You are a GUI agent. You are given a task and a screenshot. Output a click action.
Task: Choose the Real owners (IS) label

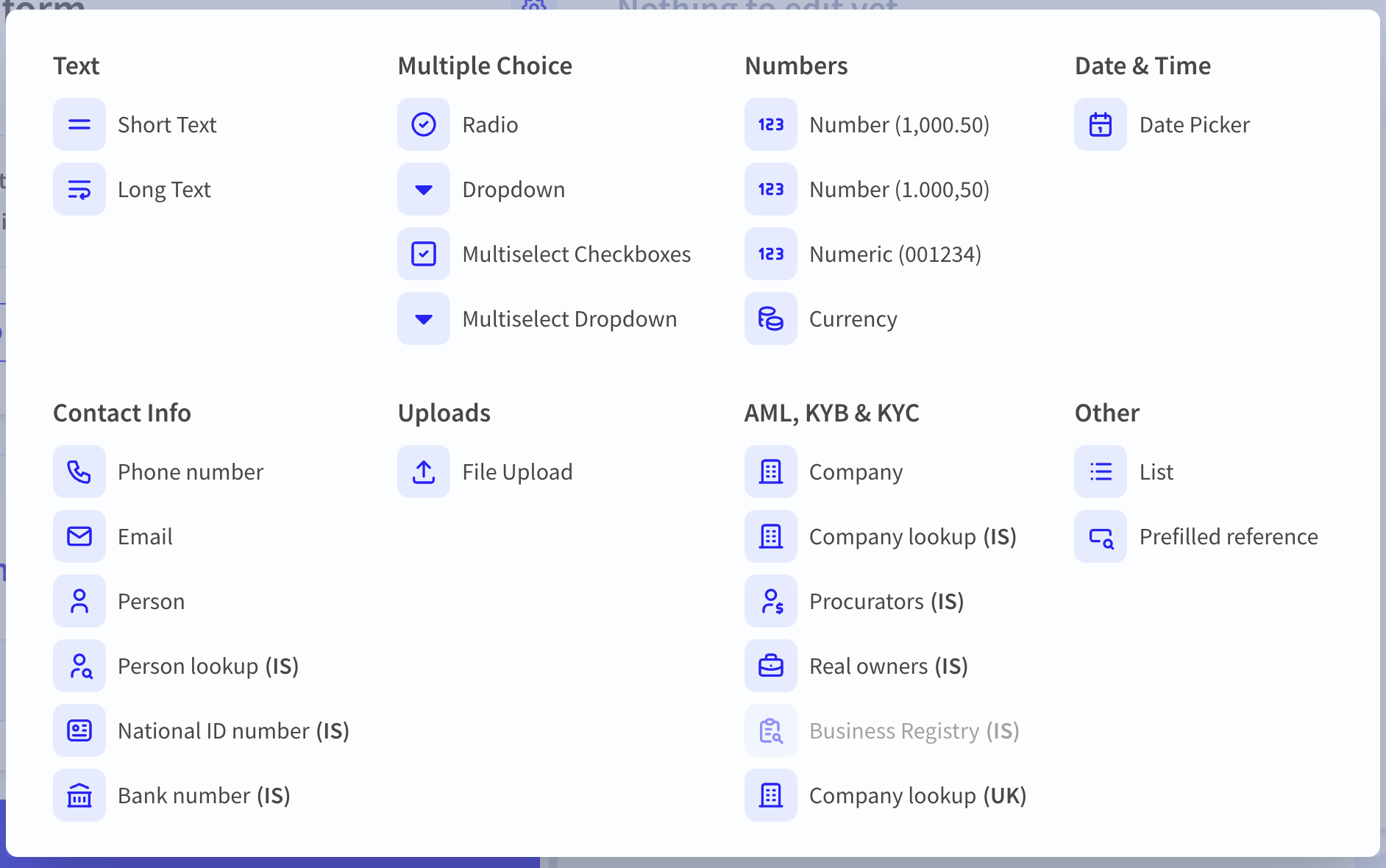tap(889, 666)
